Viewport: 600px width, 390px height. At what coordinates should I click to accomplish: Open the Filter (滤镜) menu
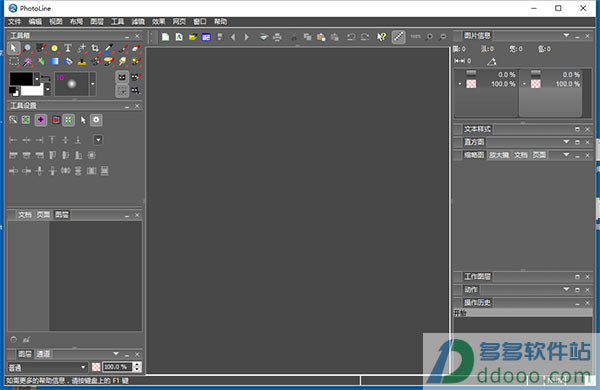[x=138, y=21]
